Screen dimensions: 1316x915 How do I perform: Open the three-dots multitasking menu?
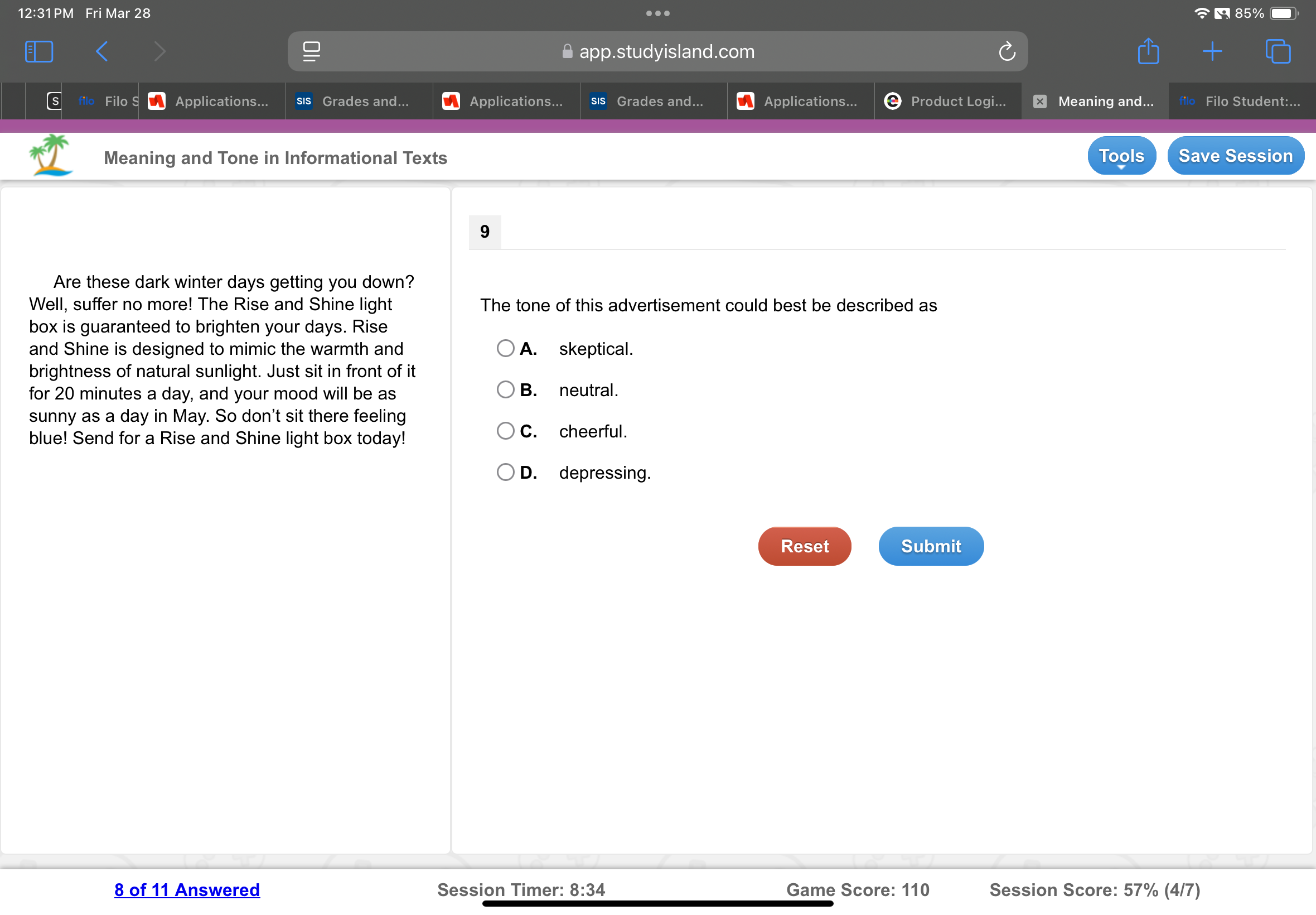point(657,13)
